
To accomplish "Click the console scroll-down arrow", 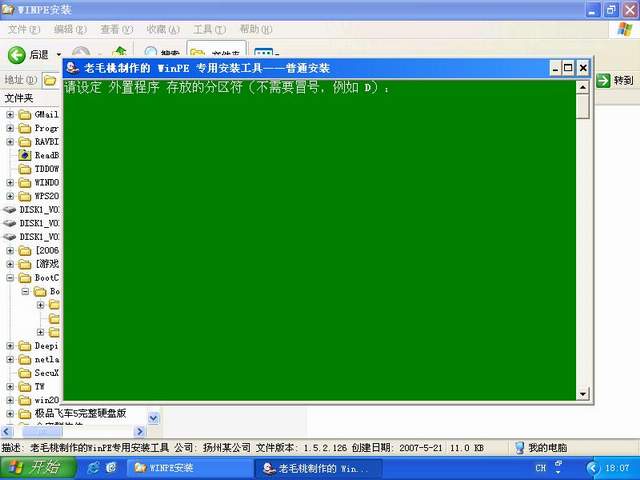I will (582, 394).
